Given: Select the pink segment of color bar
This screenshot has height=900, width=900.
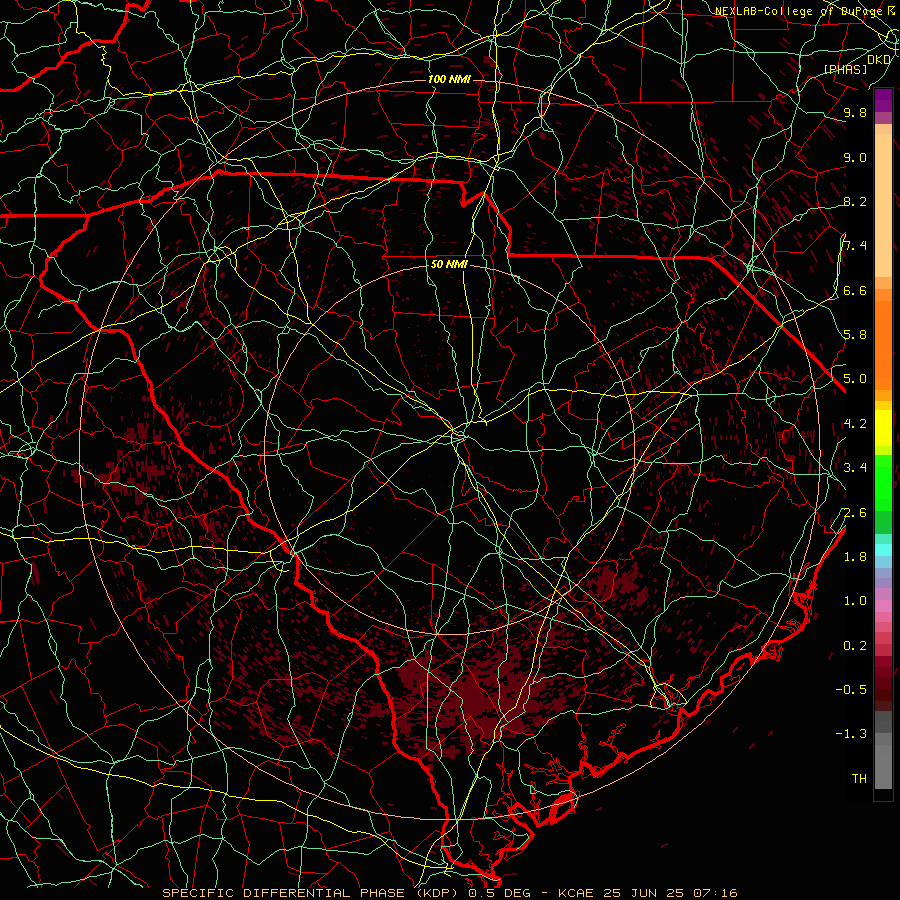Looking at the screenshot, I should (x=883, y=606).
